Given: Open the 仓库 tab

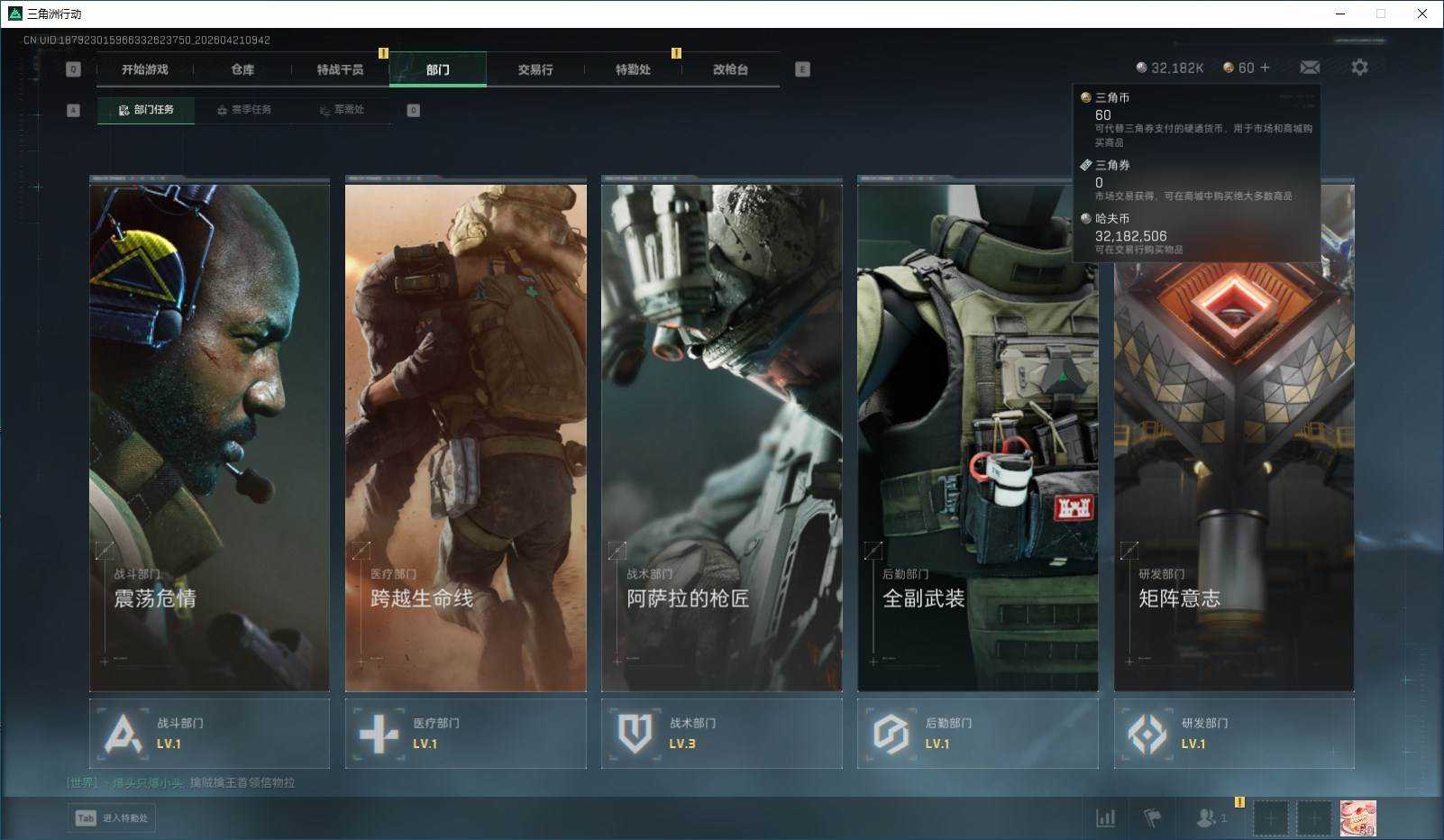Looking at the screenshot, I should pyautogui.click(x=242, y=69).
